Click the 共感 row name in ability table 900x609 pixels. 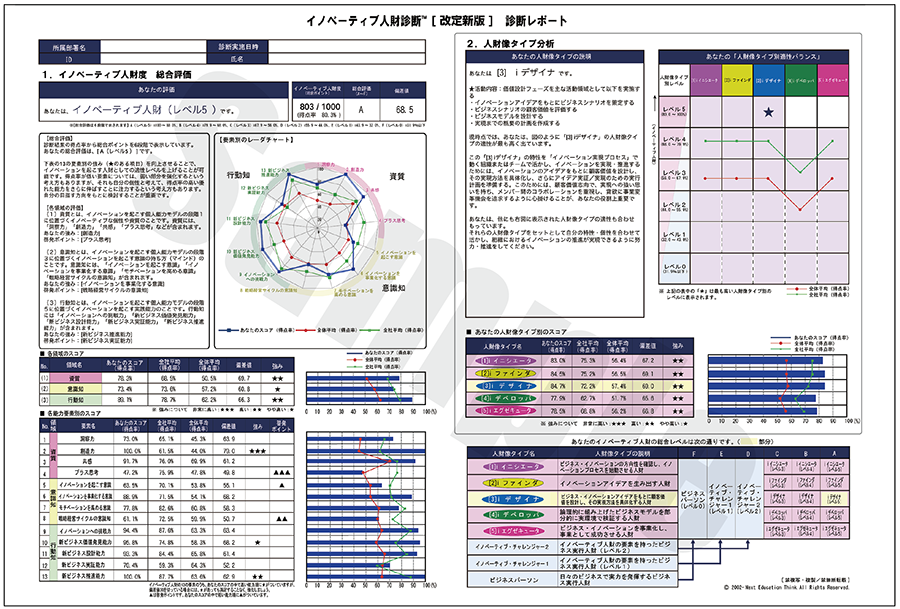[x=87, y=461]
